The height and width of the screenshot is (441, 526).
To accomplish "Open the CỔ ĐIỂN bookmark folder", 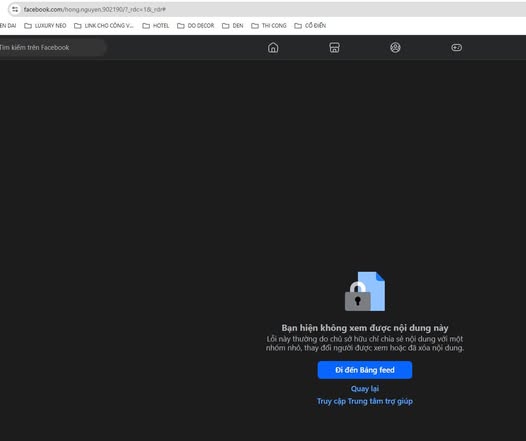I will point(310,26).
